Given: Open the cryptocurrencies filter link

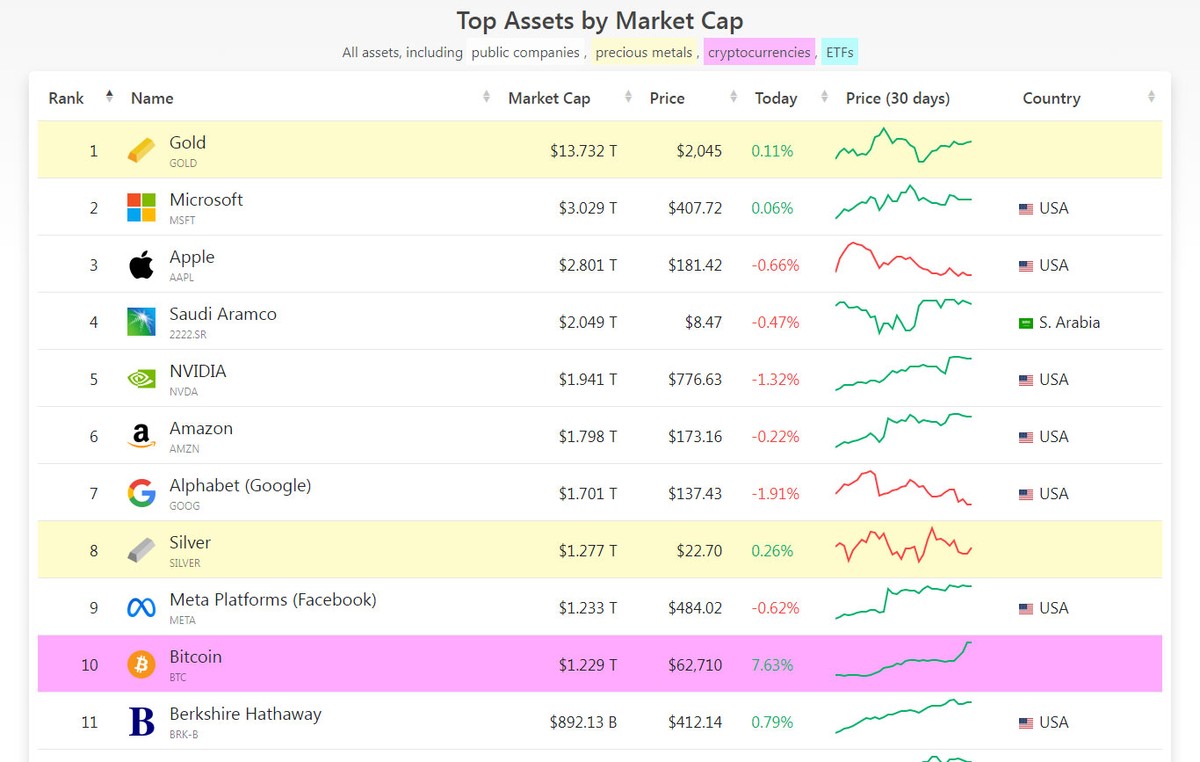Looking at the screenshot, I should (757, 51).
